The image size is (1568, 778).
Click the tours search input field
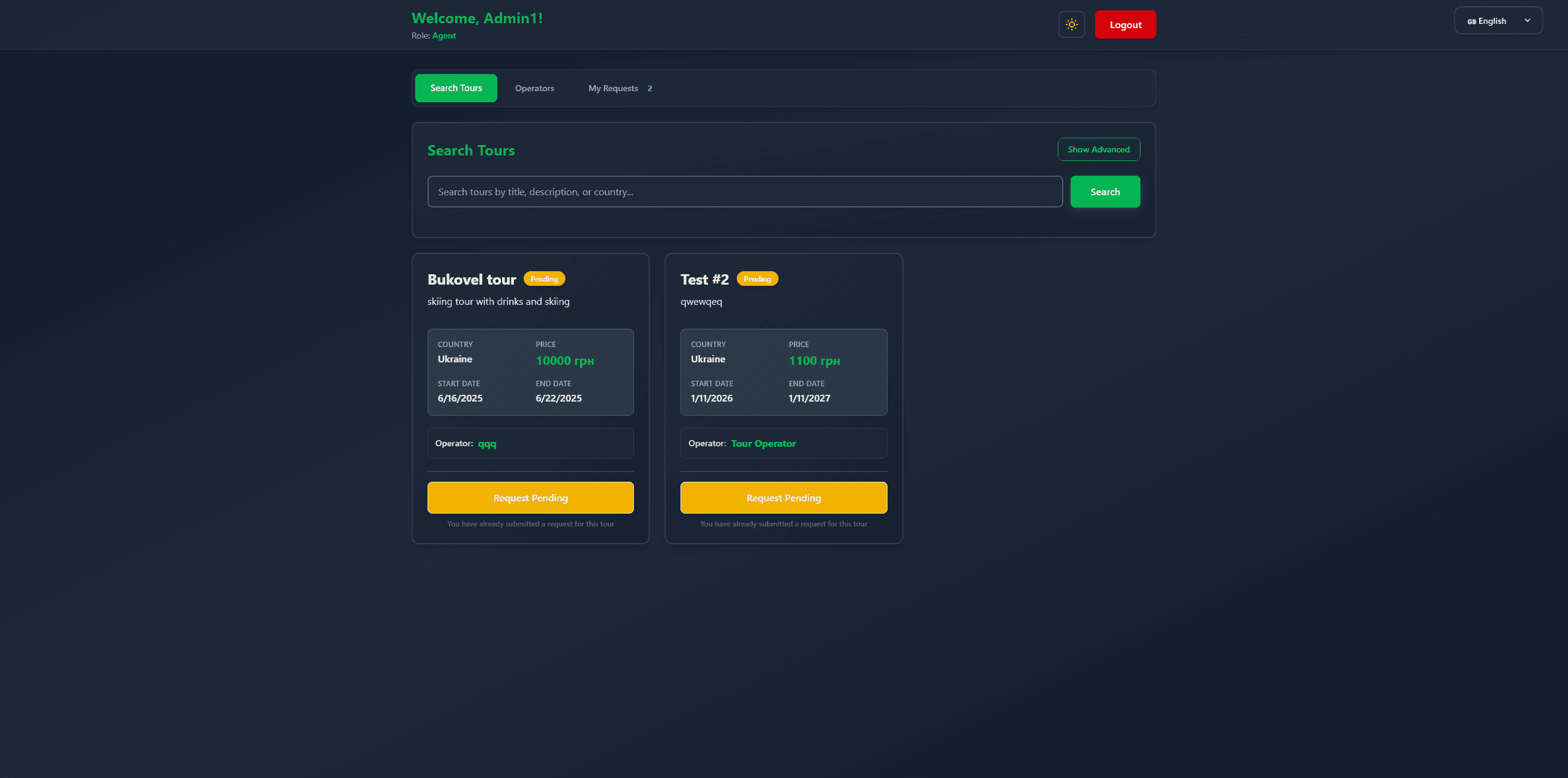(x=745, y=191)
